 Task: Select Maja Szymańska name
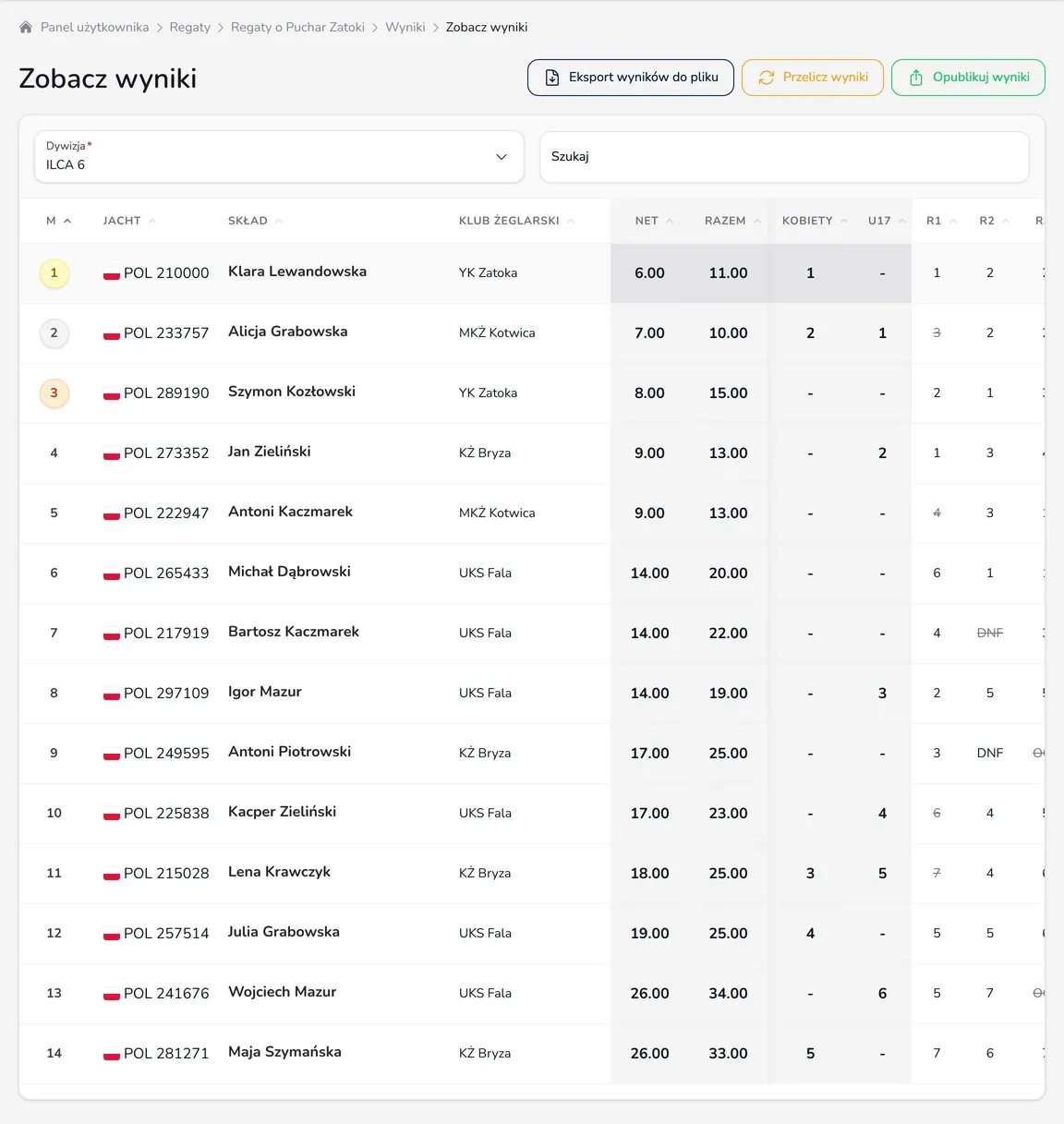click(284, 1052)
